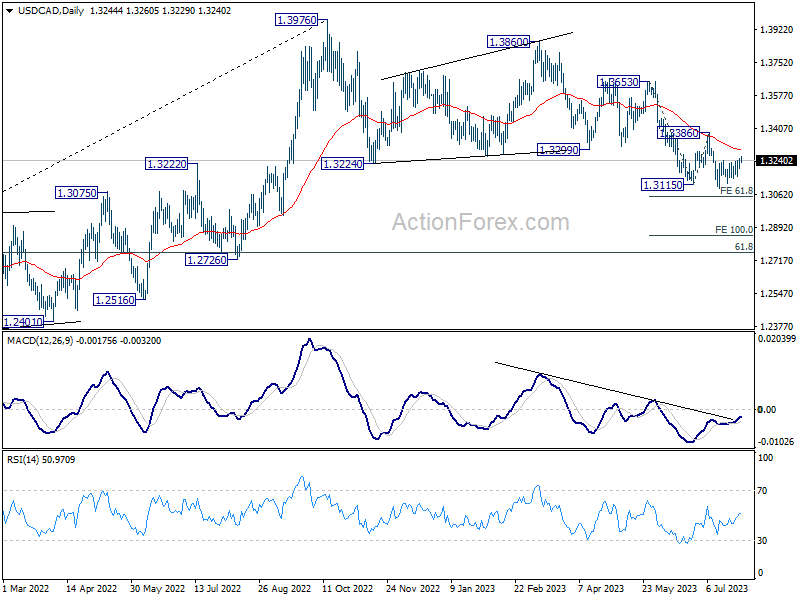Click the 1.39220 price axis value
The width and height of the screenshot is (800, 600).
tap(777, 30)
